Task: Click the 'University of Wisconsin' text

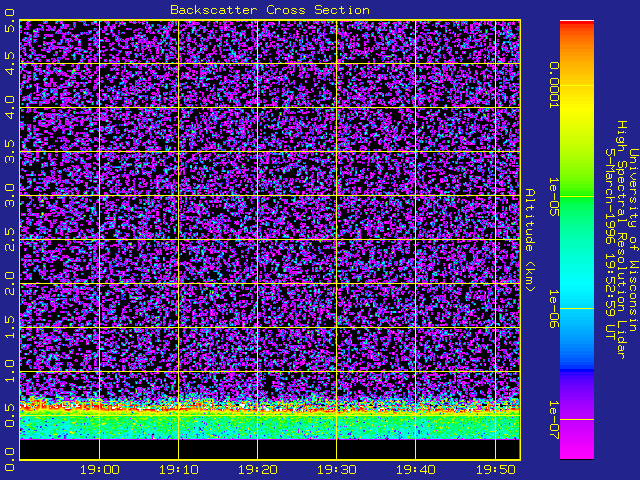Action: (x=633, y=240)
